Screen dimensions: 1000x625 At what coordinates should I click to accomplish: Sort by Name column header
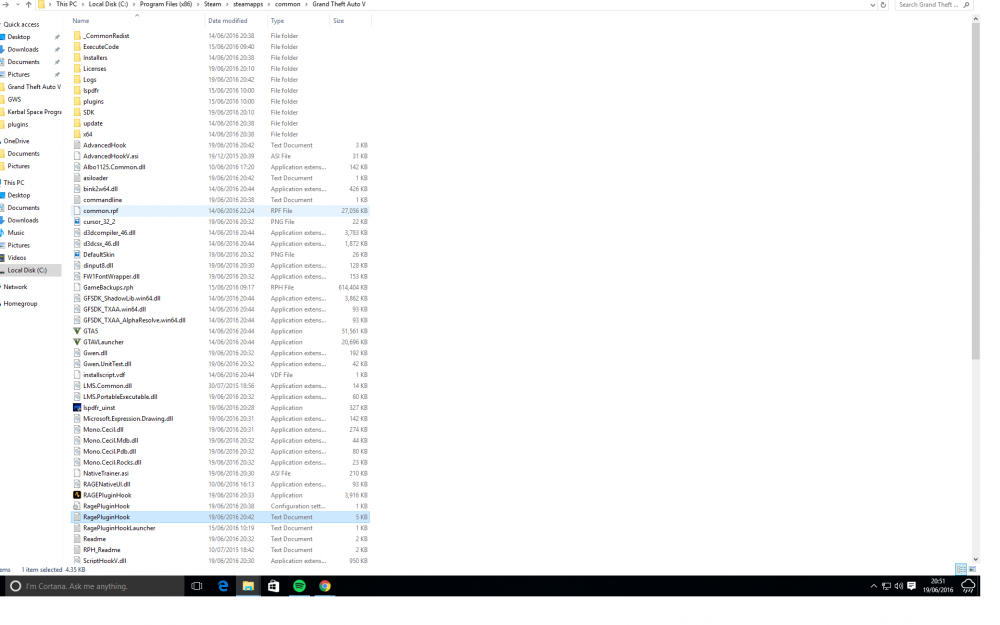pyautogui.click(x=81, y=20)
